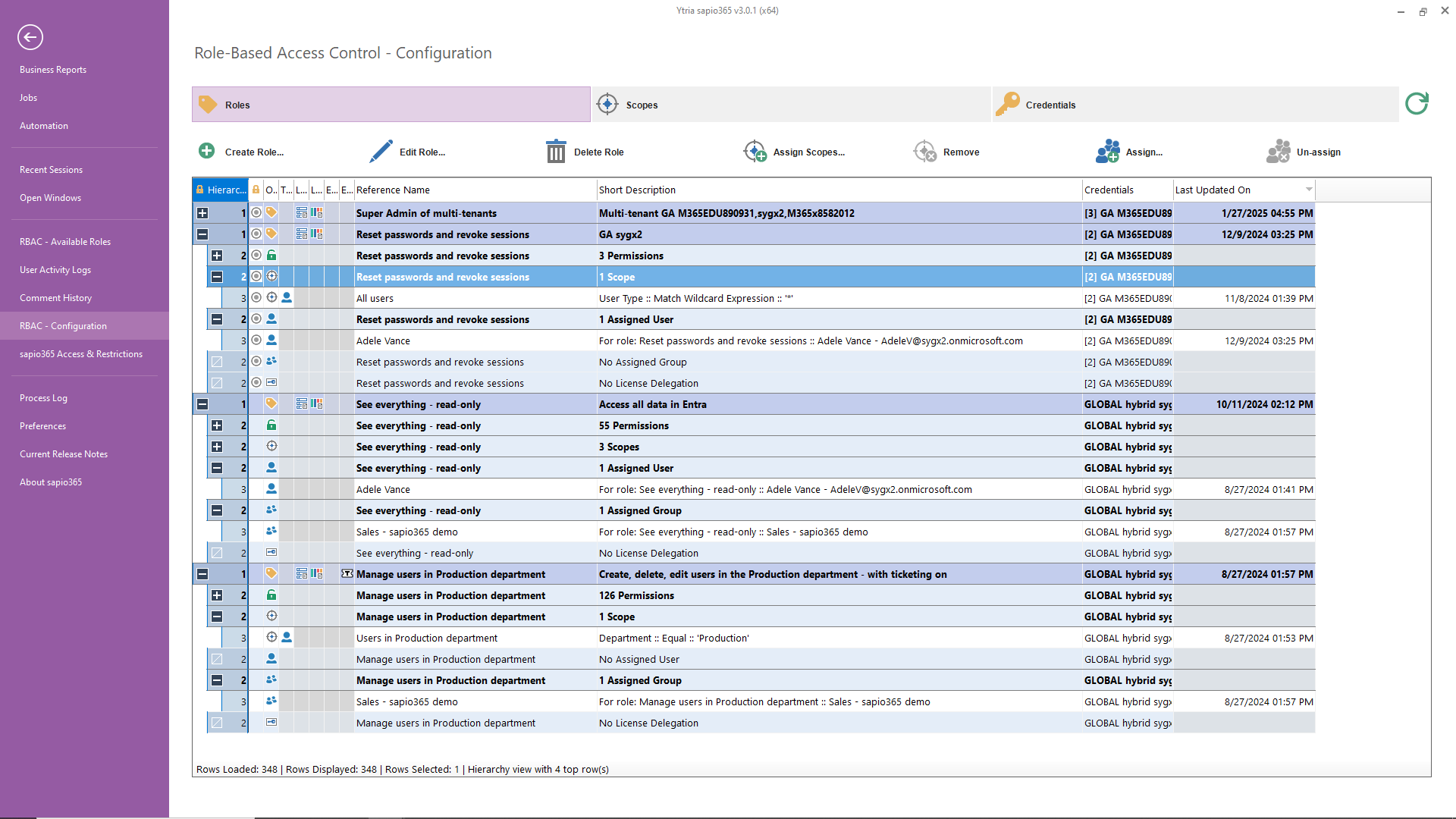Click the green Create Role plus icon
This screenshot has width=1456, height=819.
click(206, 151)
